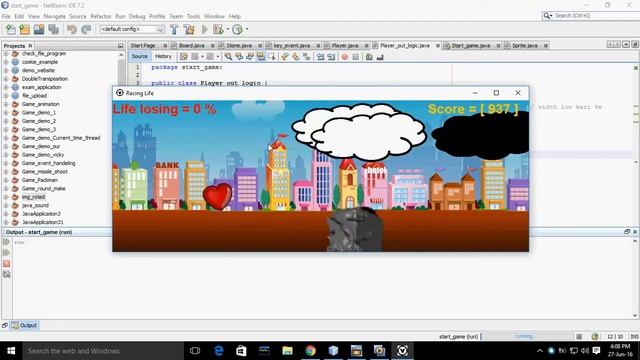The width and height of the screenshot is (640, 360).
Task: Expand the JavaApplication3 project node
Action: point(6,214)
